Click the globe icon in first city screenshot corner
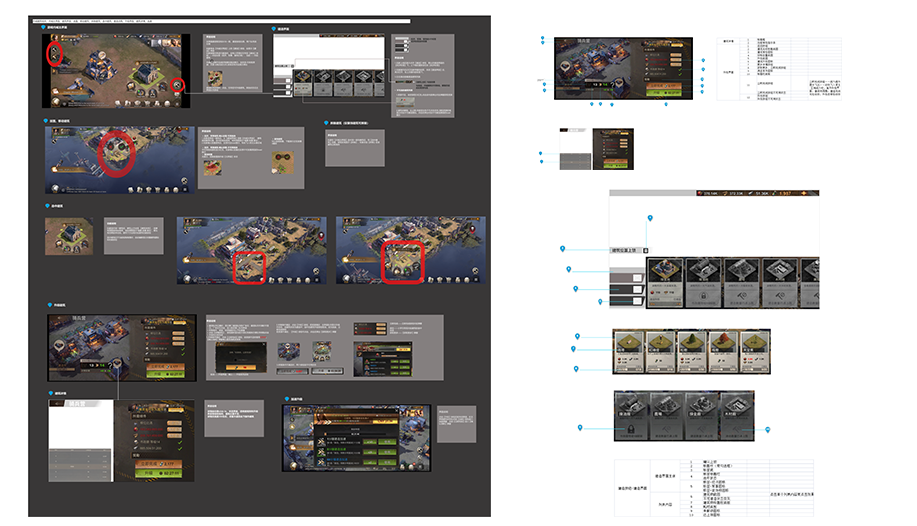917x526 pixels. click(56, 101)
